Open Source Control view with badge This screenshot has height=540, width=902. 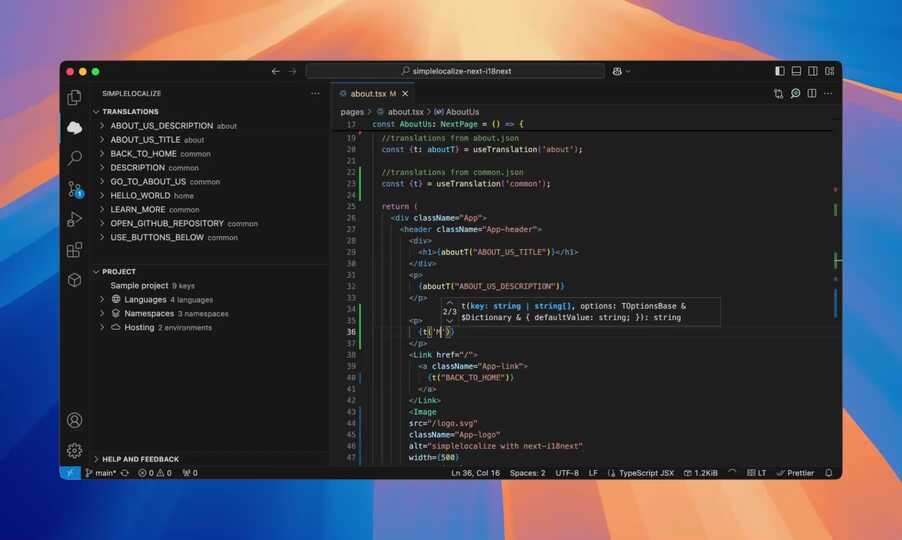pyautogui.click(x=74, y=189)
